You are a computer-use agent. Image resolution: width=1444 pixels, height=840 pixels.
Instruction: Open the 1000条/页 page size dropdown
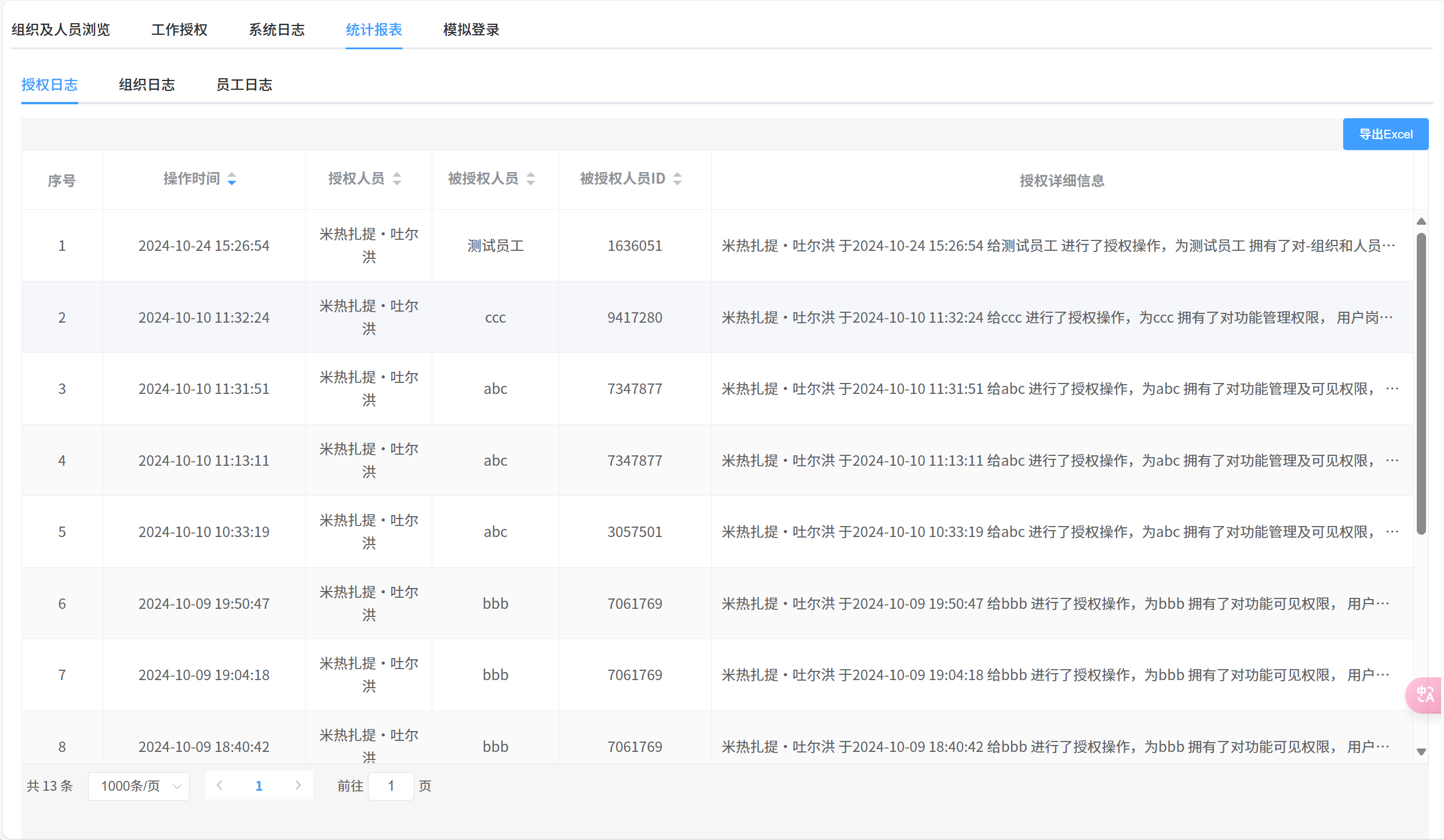point(139,786)
